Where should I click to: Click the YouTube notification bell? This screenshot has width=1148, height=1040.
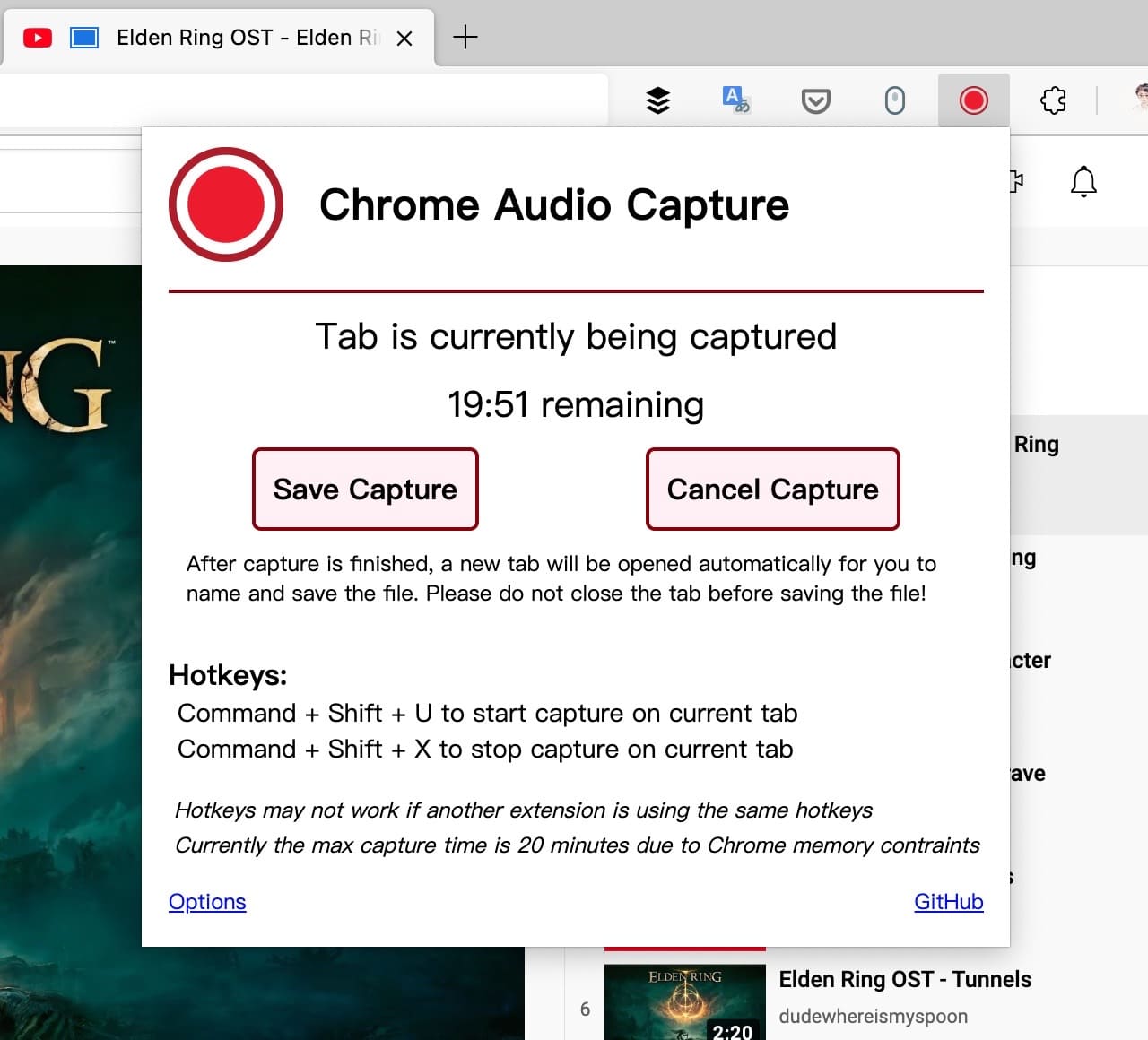pos(1083,181)
